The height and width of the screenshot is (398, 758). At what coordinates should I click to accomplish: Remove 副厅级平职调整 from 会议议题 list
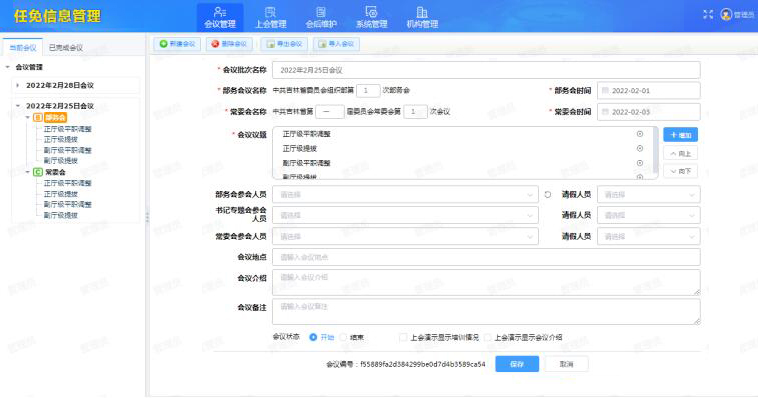(x=640, y=163)
